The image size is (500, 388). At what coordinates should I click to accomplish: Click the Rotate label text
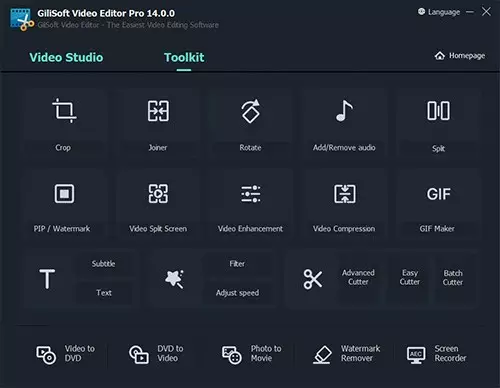(250, 147)
